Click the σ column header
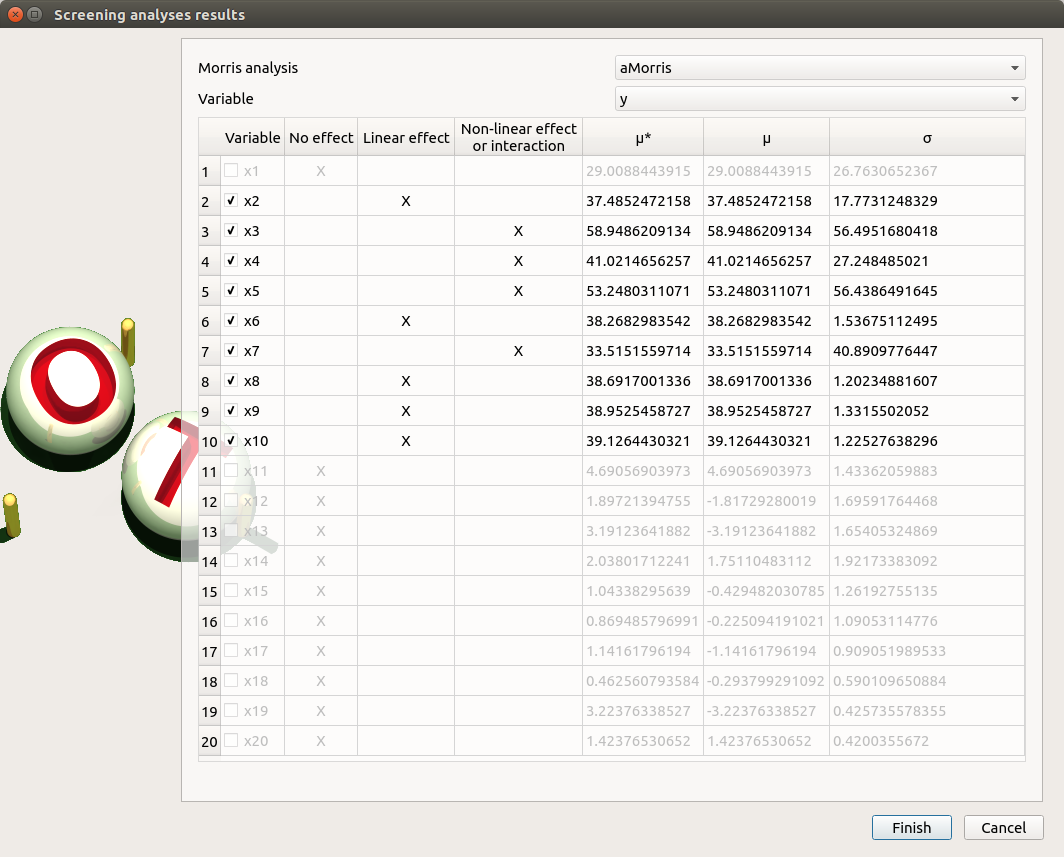The width and height of the screenshot is (1064, 857). tap(926, 138)
